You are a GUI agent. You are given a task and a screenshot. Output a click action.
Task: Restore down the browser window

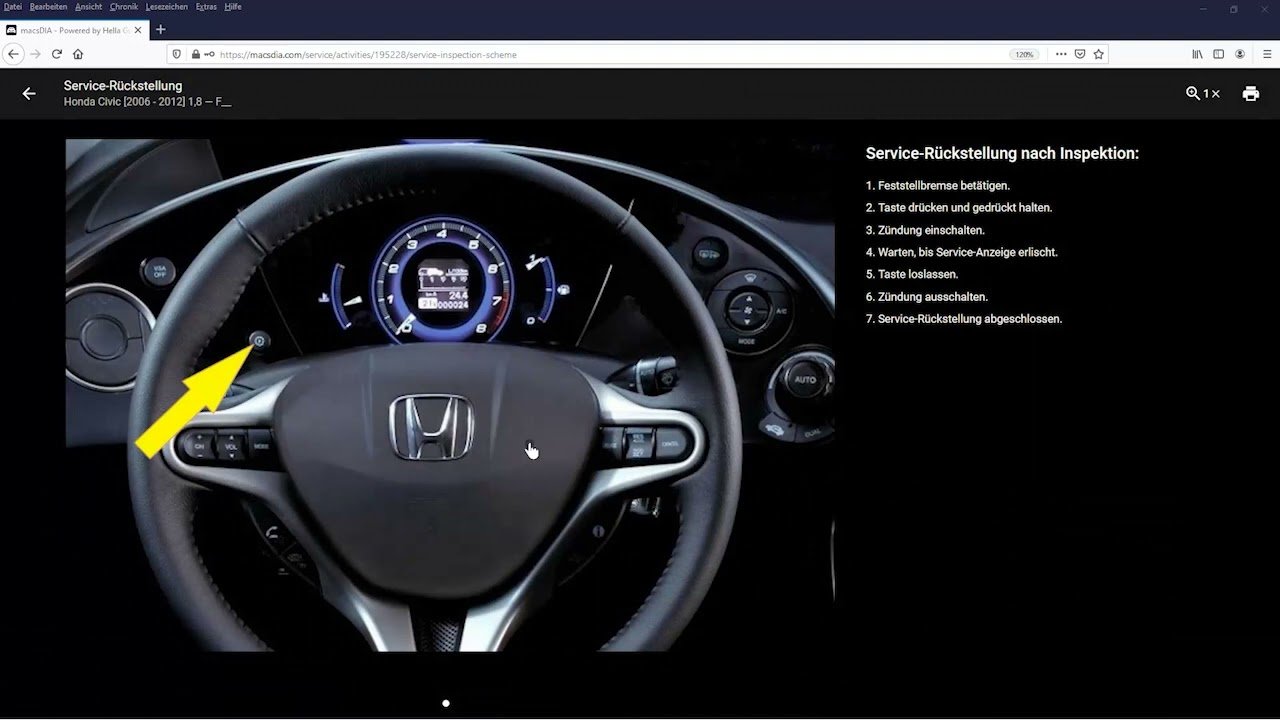click(1234, 9)
